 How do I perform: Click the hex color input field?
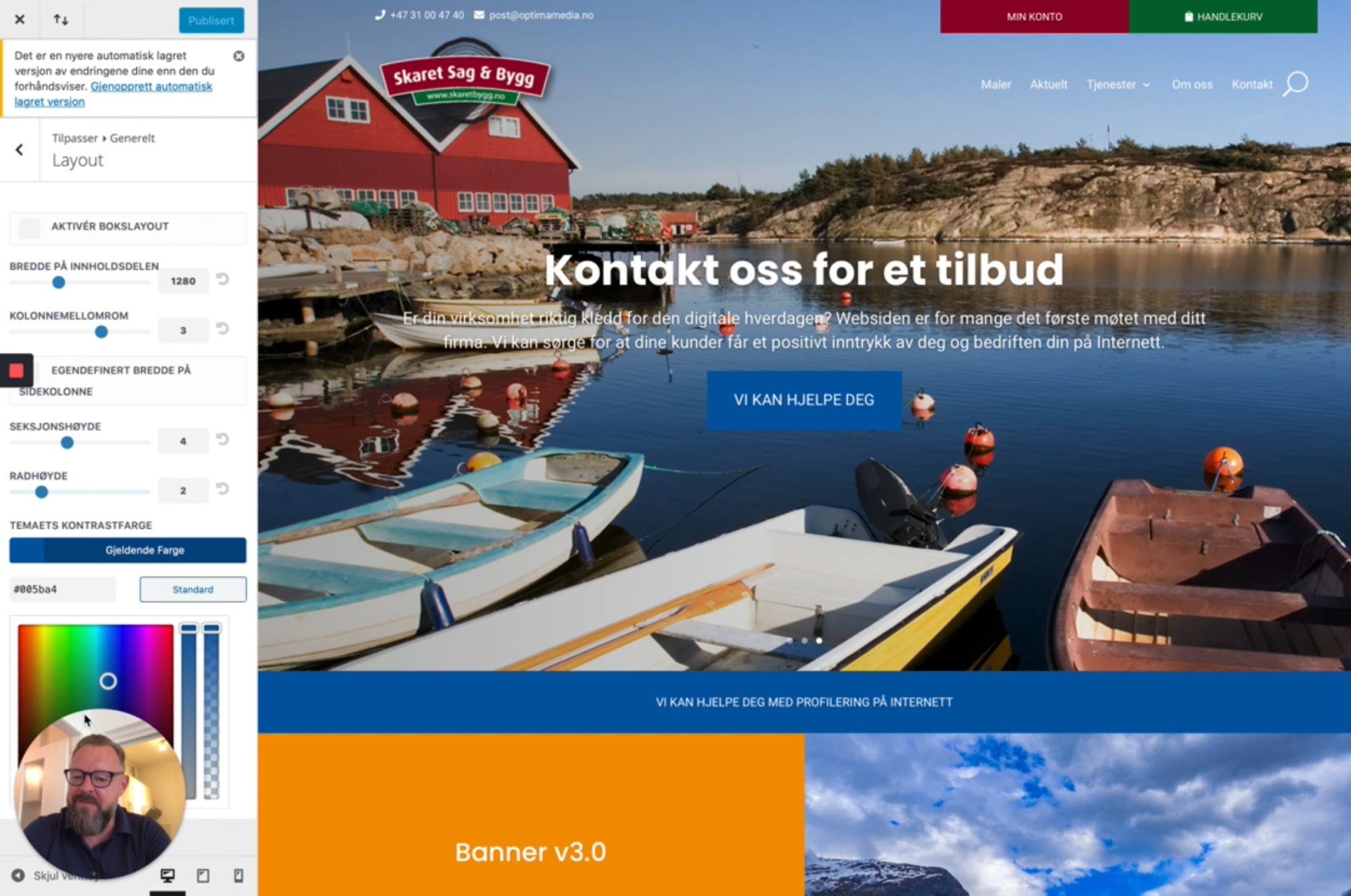(x=63, y=589)
